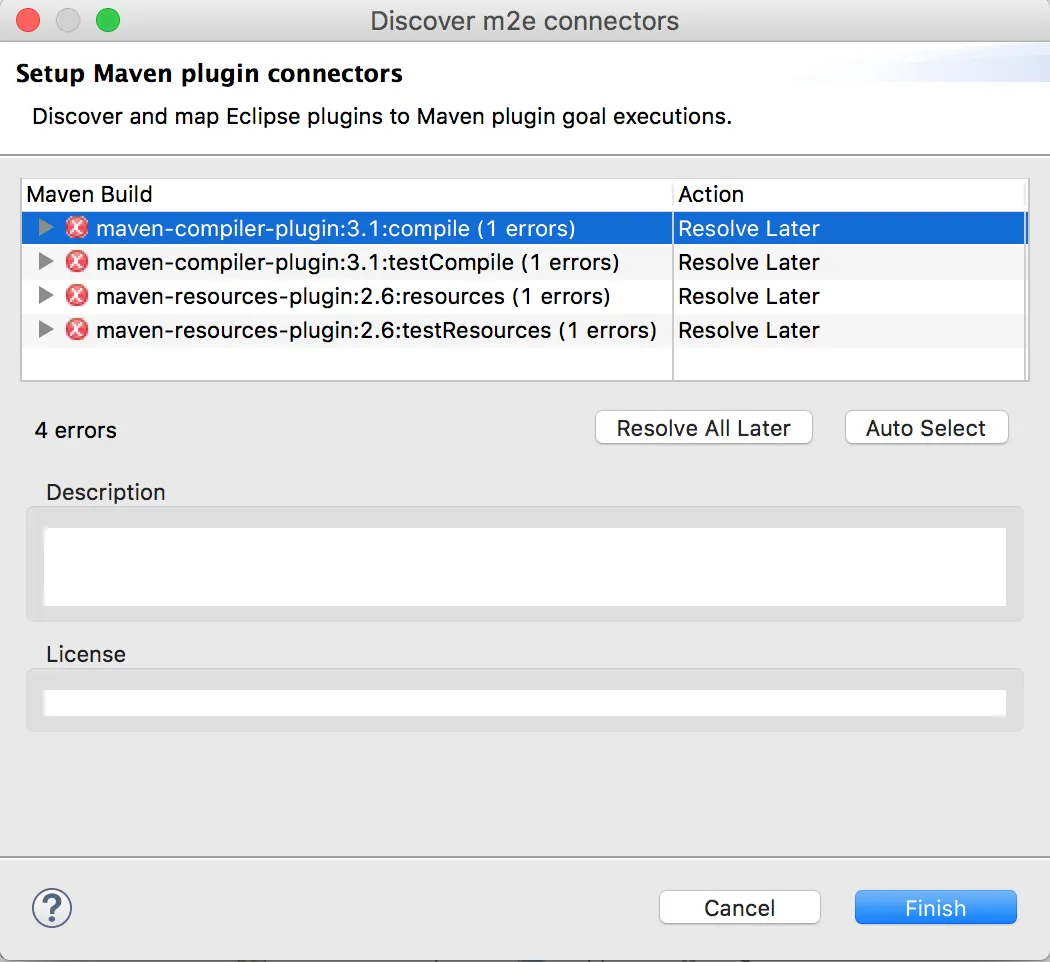This screenshot has height=962, width=1050.
Task: Click error icon for testCompile row
Action: point(77,262)
